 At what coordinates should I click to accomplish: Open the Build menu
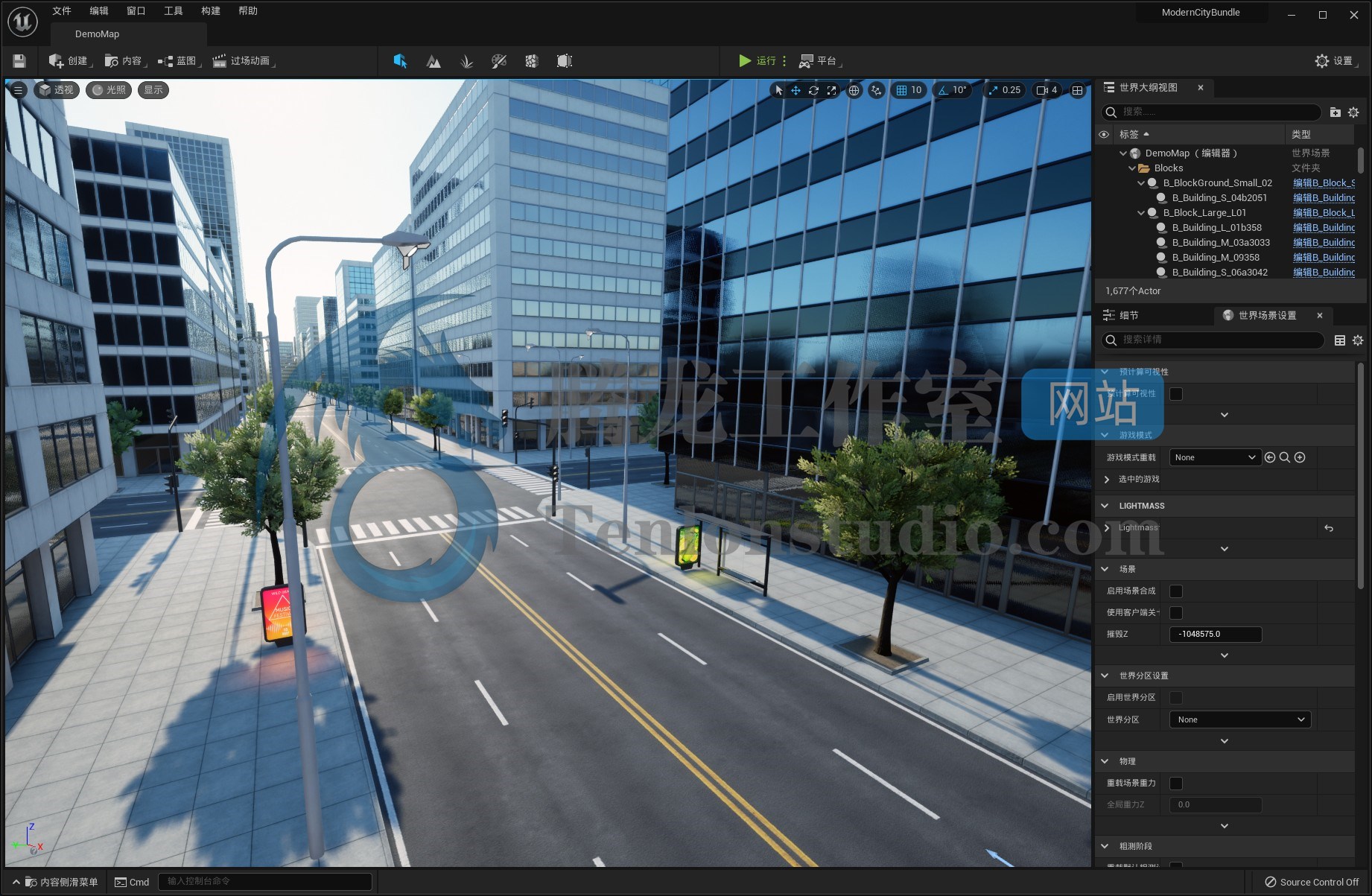click(x=211, y=11)
